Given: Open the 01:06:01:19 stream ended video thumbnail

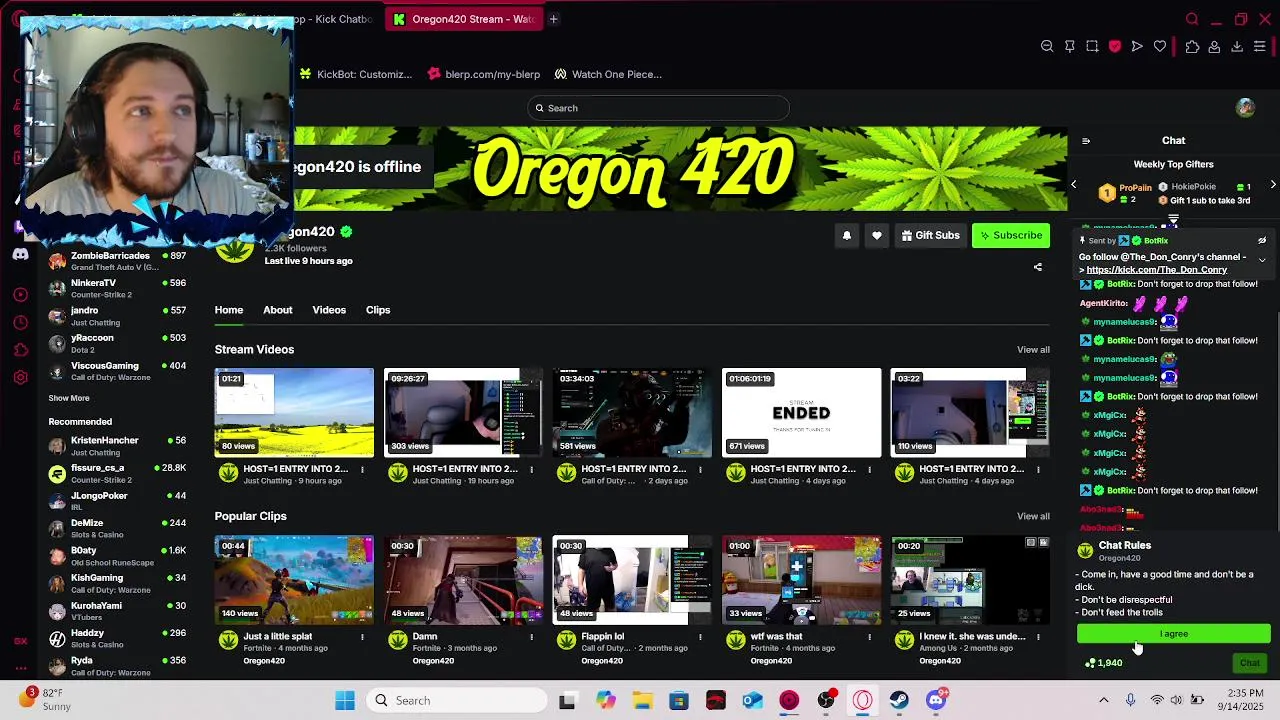Looking at the screenshot, I should point(802,413).
